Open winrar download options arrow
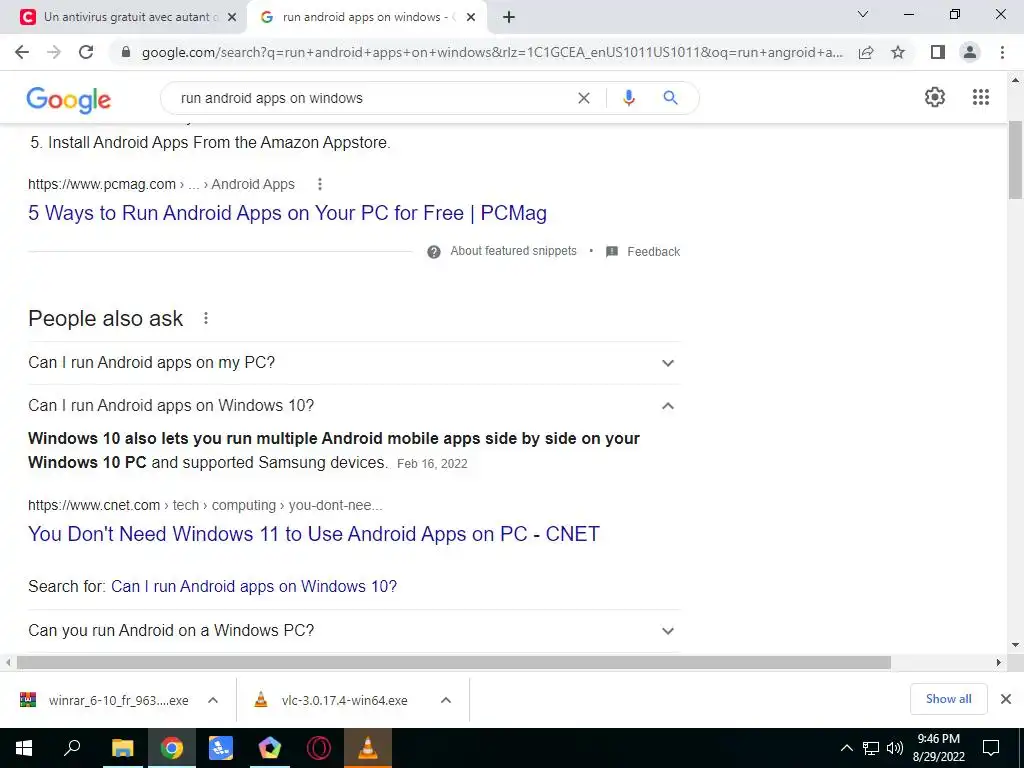 (x=213, y=700)
